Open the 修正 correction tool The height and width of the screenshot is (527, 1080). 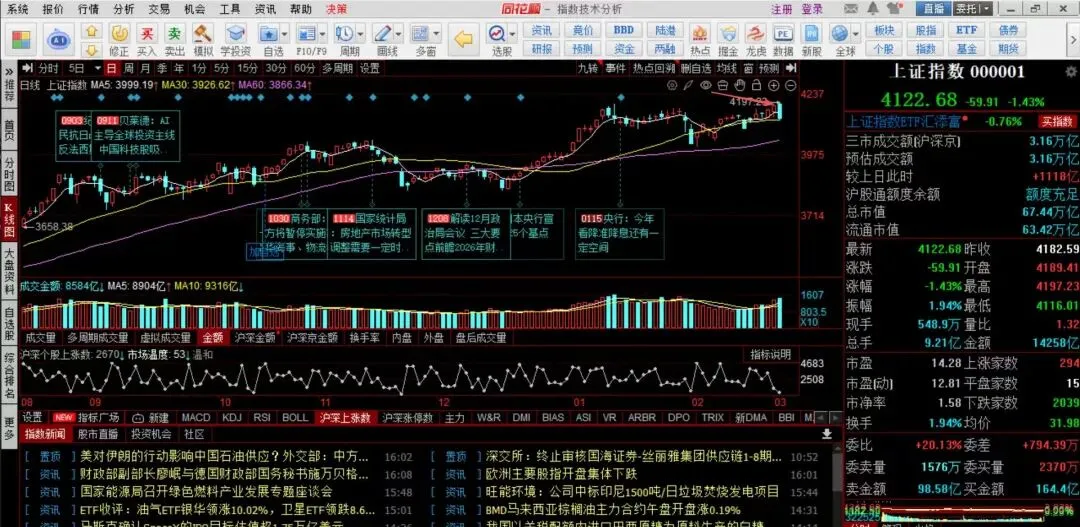(119, 33)
